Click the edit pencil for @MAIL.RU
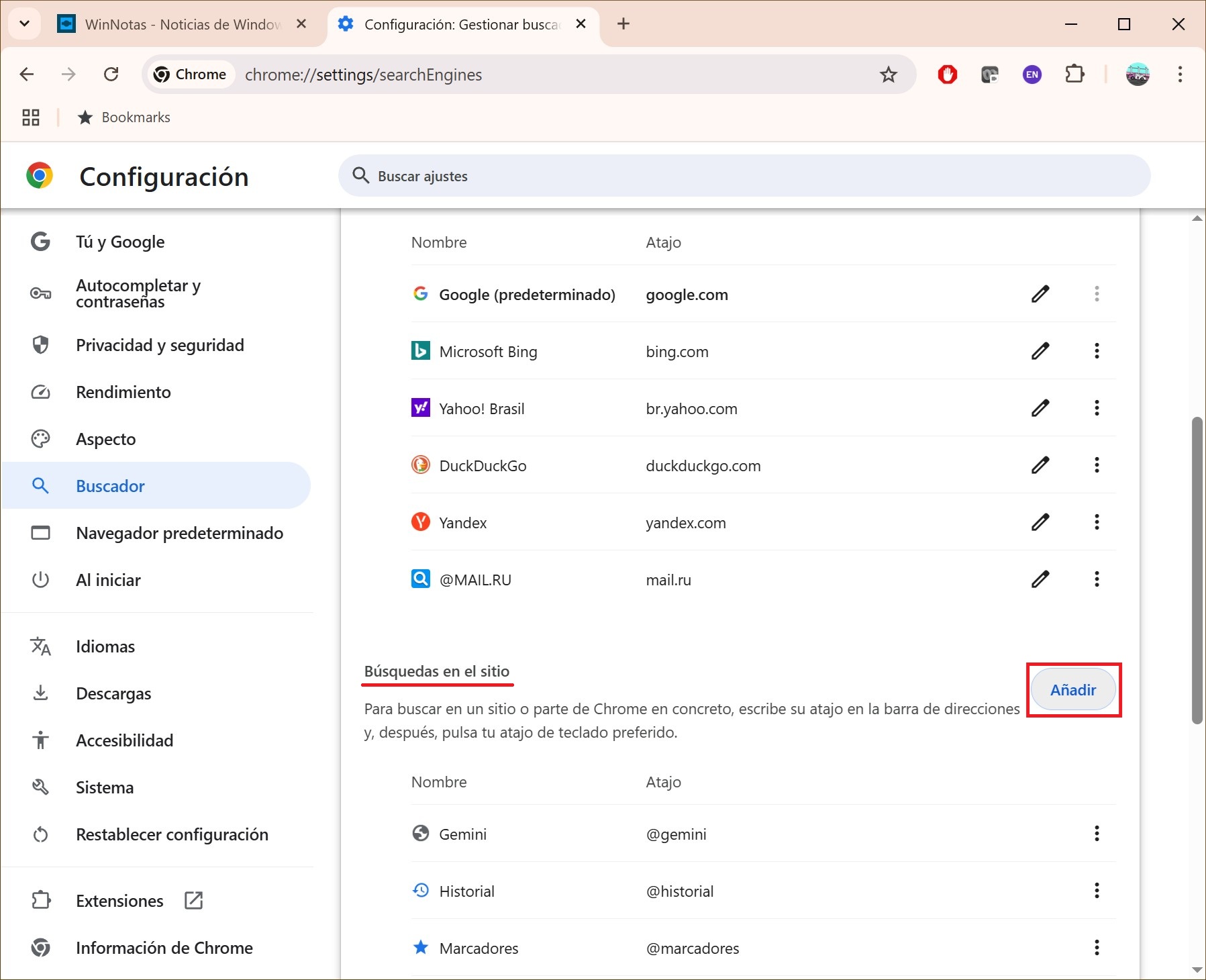This screenshot has height=980, width=1206. point(1040,579)
